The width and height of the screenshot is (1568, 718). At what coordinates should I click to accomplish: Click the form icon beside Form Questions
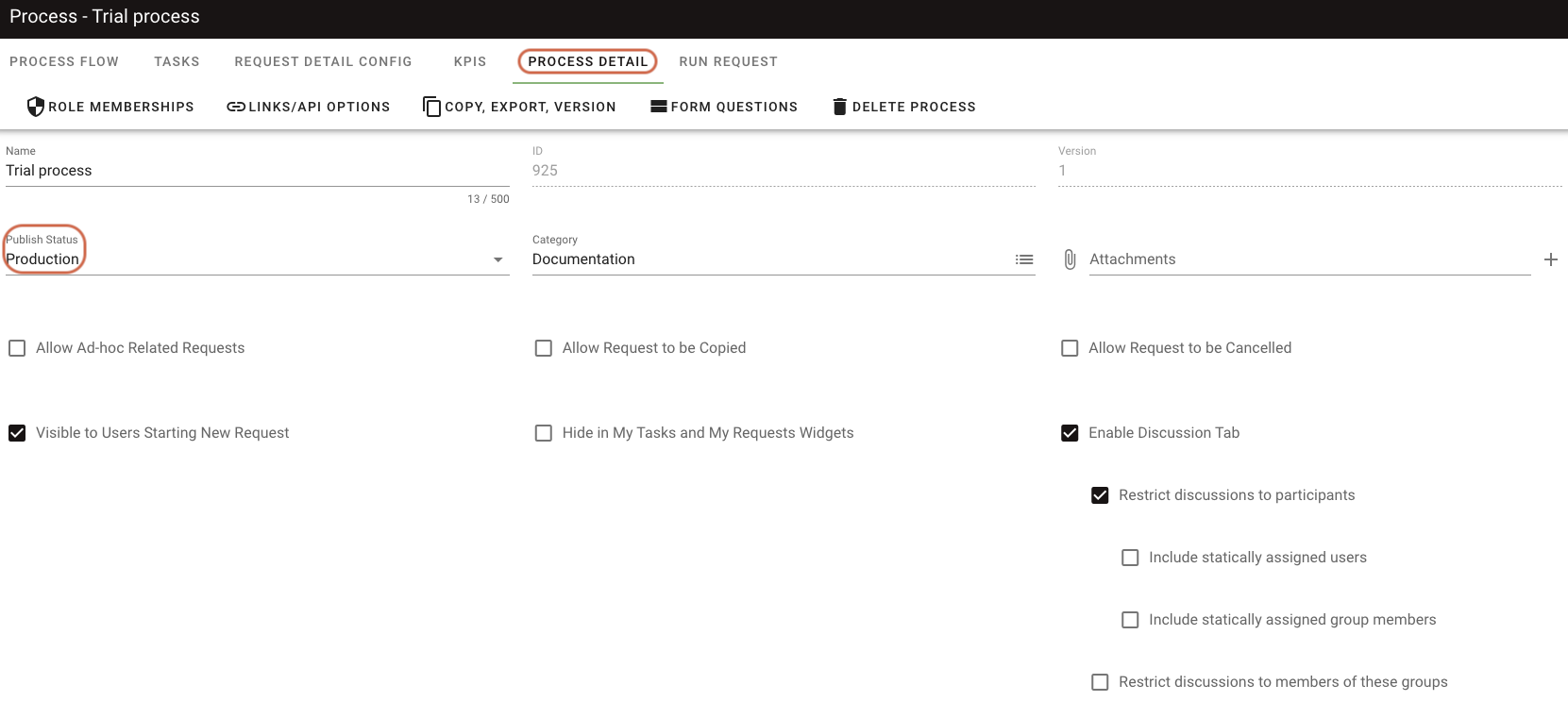pos(659,107)
